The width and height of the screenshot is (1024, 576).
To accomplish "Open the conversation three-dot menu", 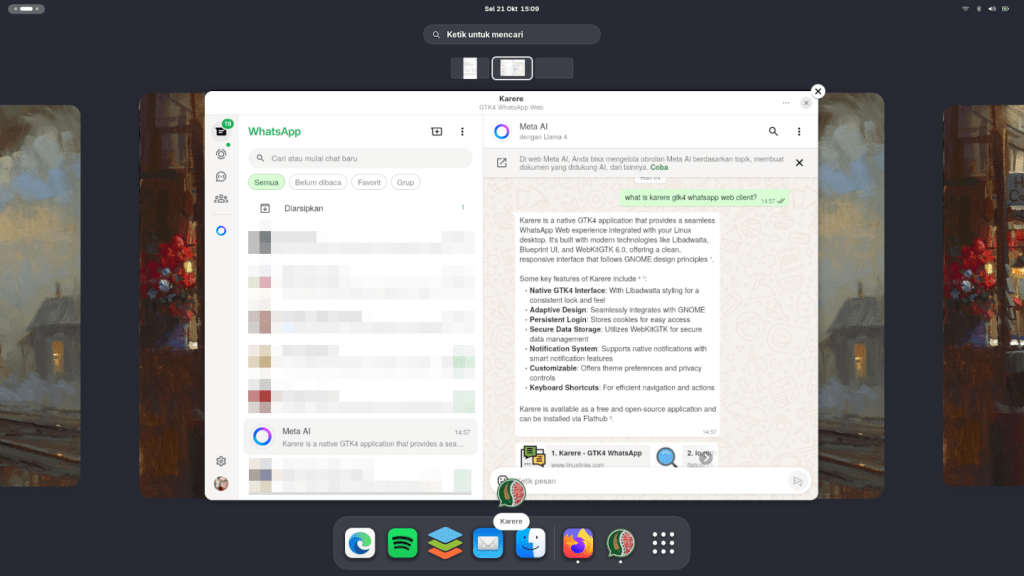I will click(799, 131).
